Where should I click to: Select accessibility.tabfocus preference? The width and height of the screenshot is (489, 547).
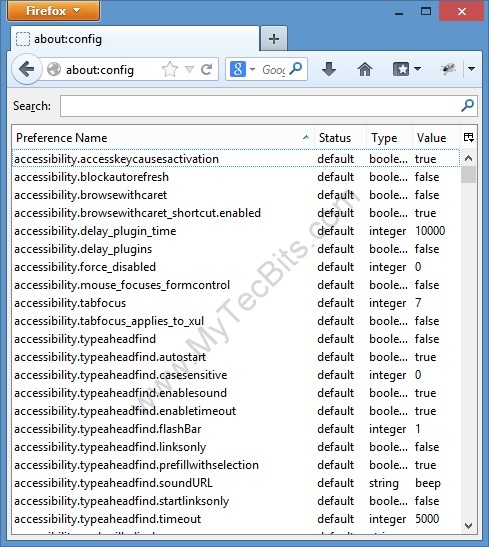coord(236,303)
